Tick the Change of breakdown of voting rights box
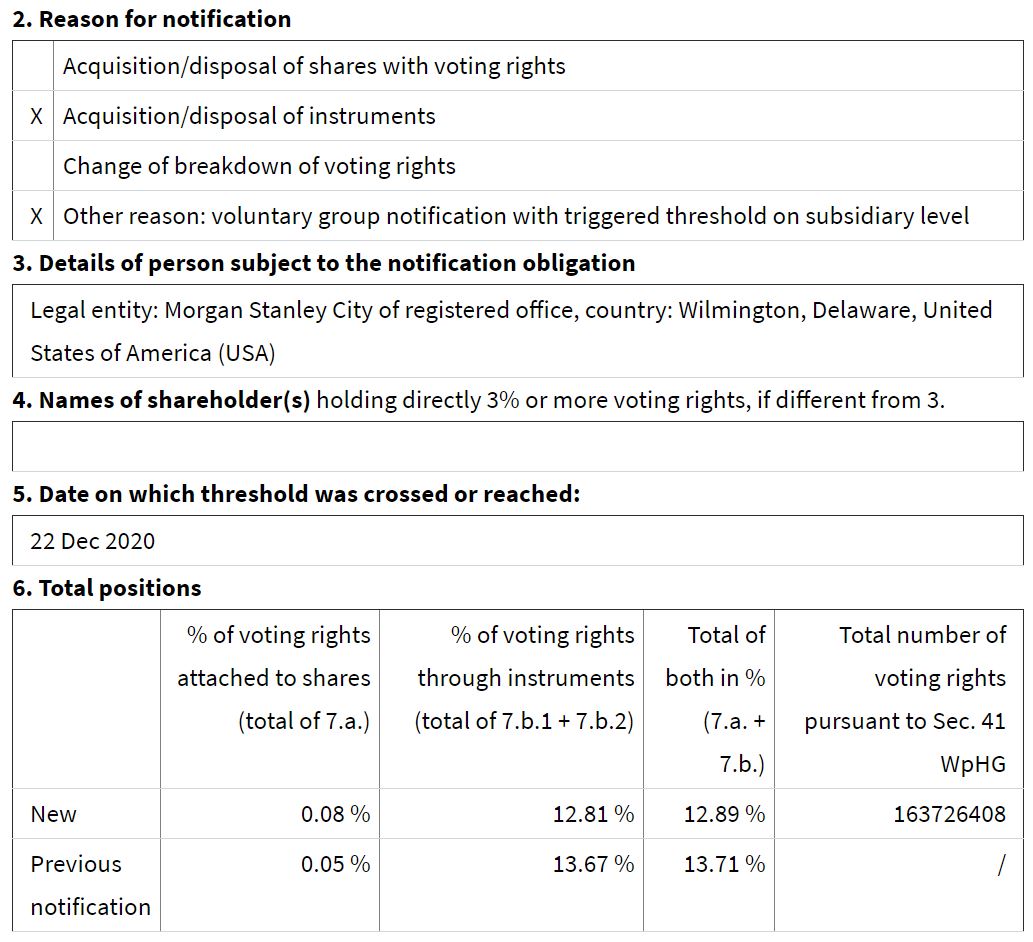The image size is (1033, 942). pyautogui.click(x=36, y=166)
